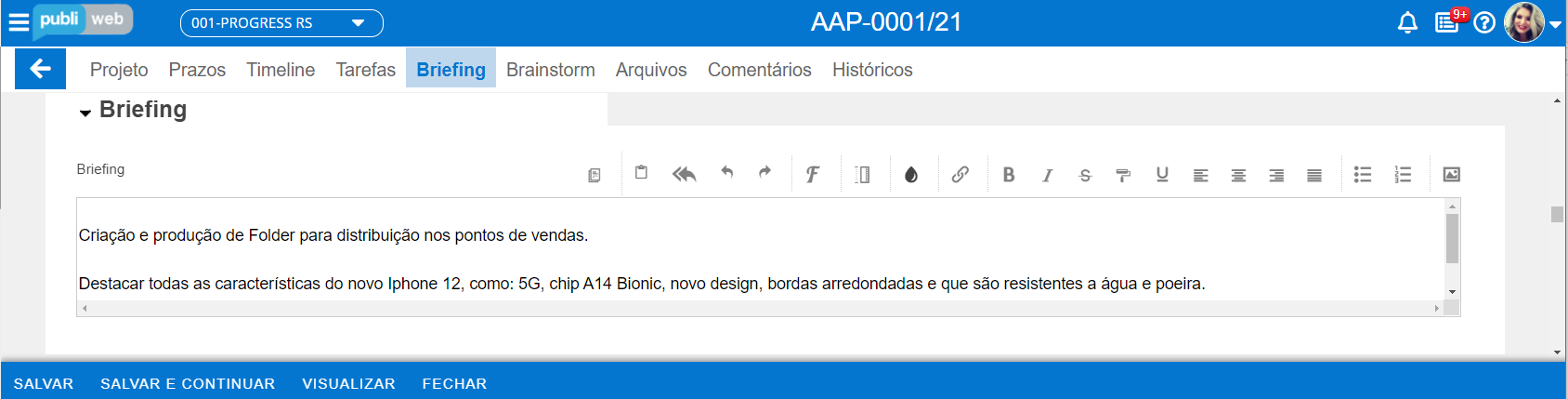
Task: Click the VISUALIZAR button
Action: click(x=348, y=383)
